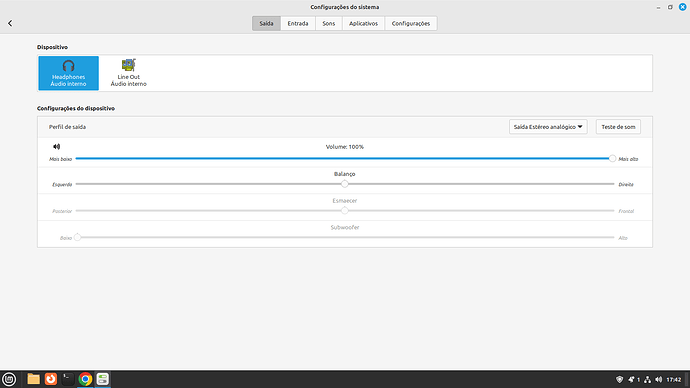Click the Esmaecer slider handle

[345, 211]
